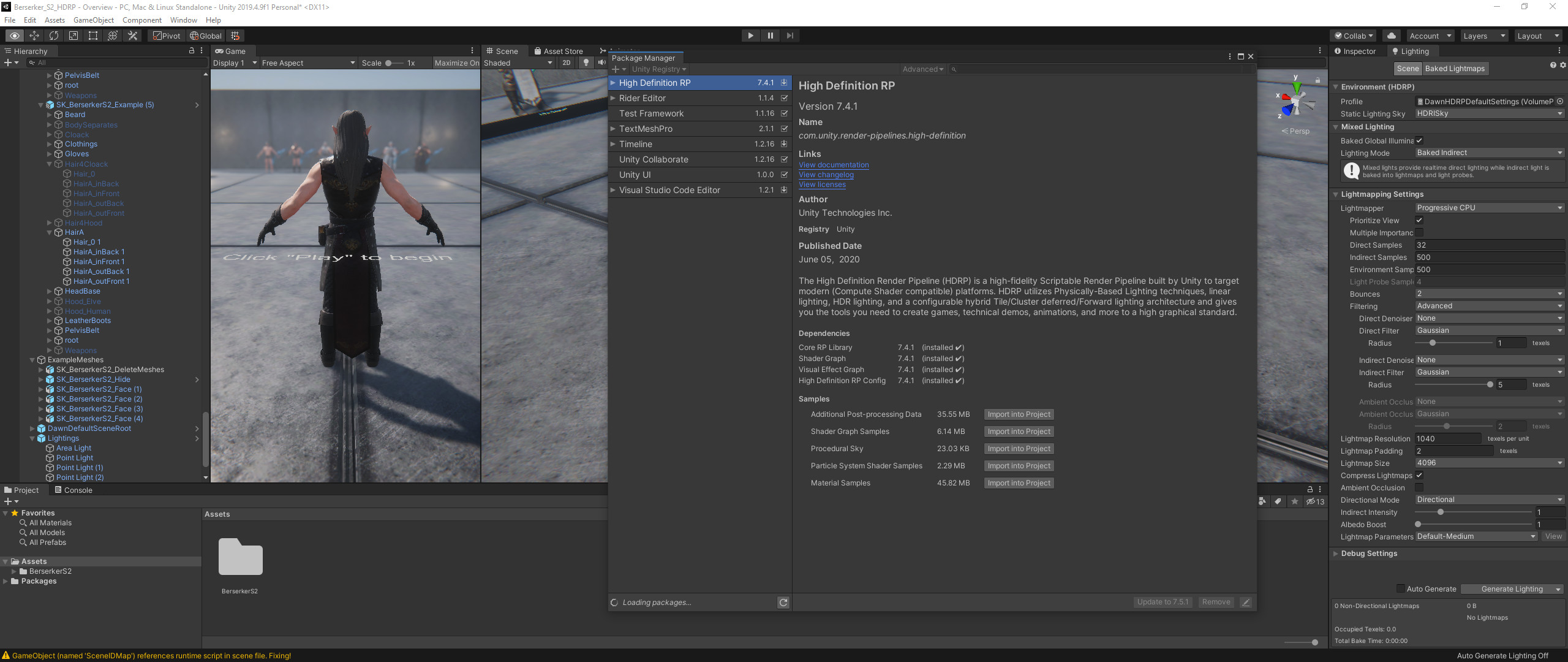Maximize the Package Manager window
This screenshot has width=1568, height=662.
pyautogui.click(x=1241, y=56)
